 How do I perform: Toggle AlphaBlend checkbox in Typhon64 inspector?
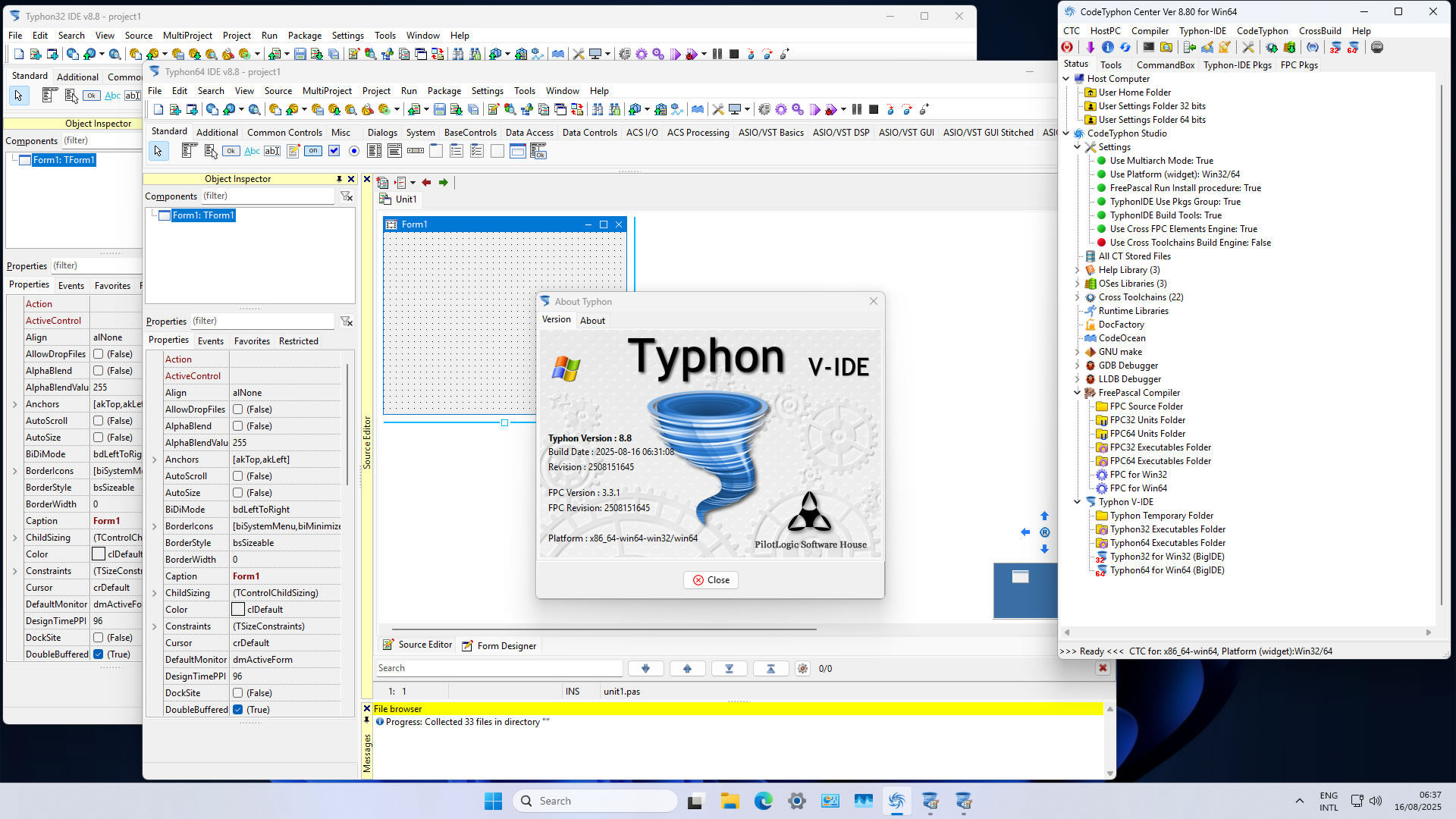tap(238, 426)
